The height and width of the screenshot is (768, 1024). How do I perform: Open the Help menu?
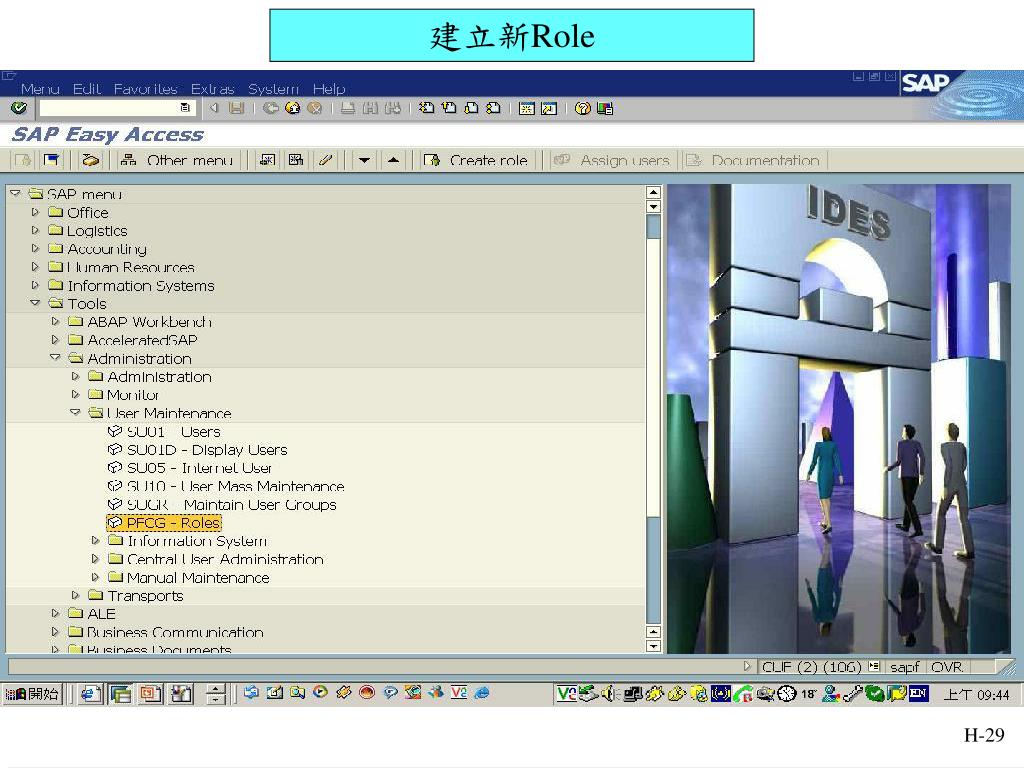328,88
